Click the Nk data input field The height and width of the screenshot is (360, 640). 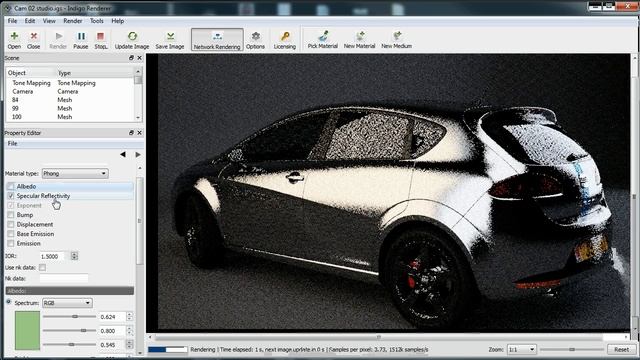(x=64, y=278)
